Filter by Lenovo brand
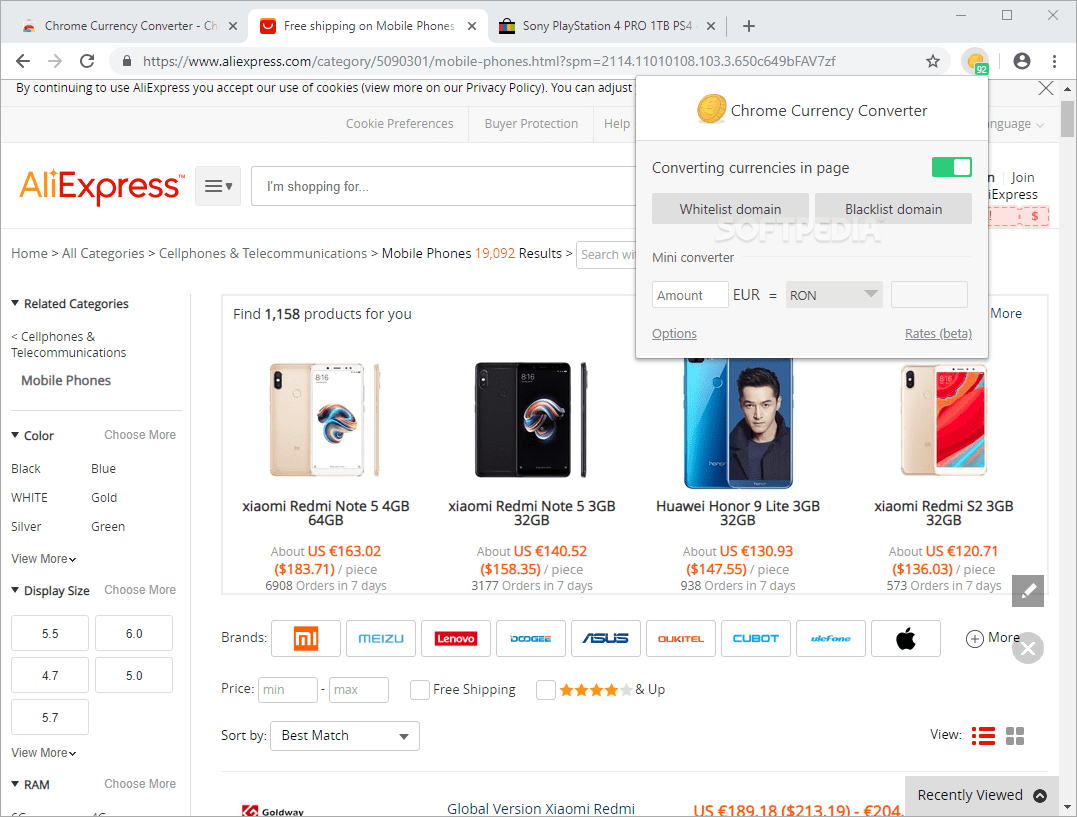Image resolution: width=1077 pixels, height=817 pixels. click(x=456, y=638)
